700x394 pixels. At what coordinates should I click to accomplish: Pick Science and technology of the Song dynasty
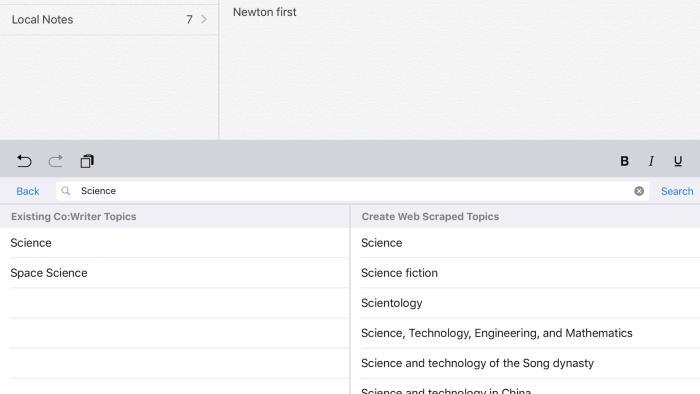[525, 363]
